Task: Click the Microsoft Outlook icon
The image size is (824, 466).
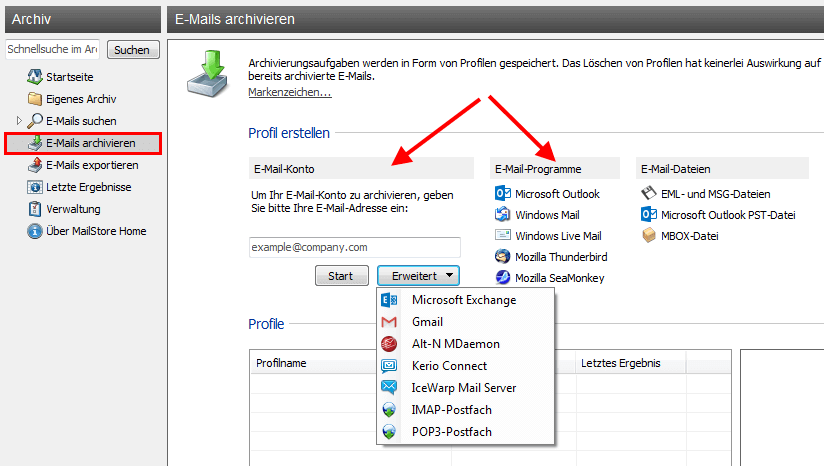Action: pyautogui.click(x=503, y=194)
